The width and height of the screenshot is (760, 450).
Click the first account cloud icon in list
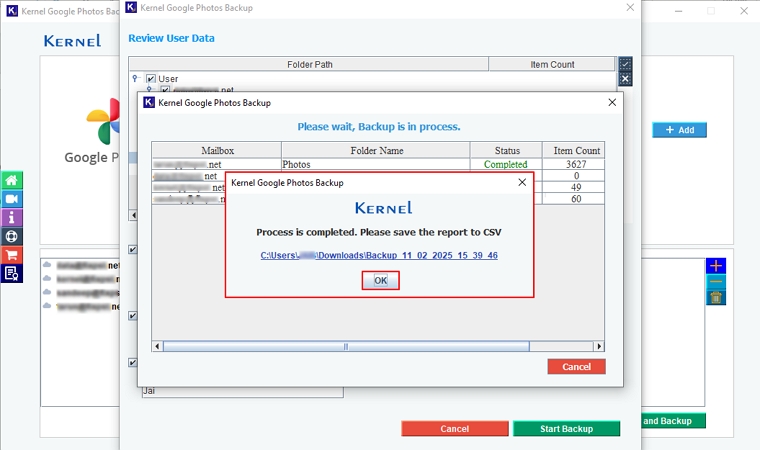pos(47,265)
